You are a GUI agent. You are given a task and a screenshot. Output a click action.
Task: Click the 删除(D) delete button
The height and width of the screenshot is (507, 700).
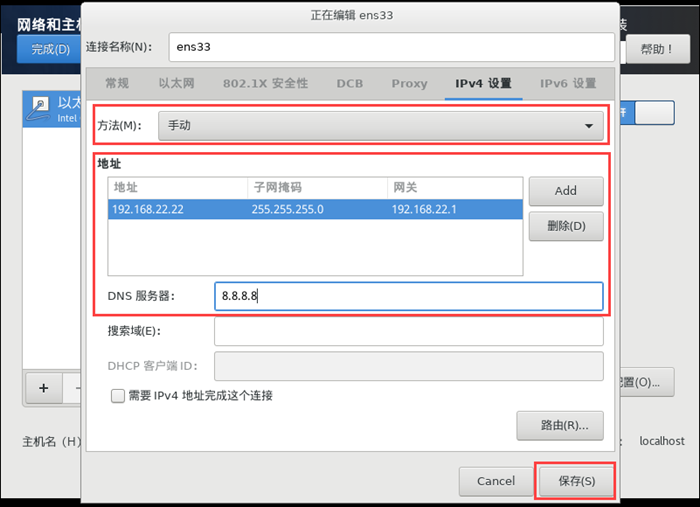pyautogui.click(x=565, y=226)
